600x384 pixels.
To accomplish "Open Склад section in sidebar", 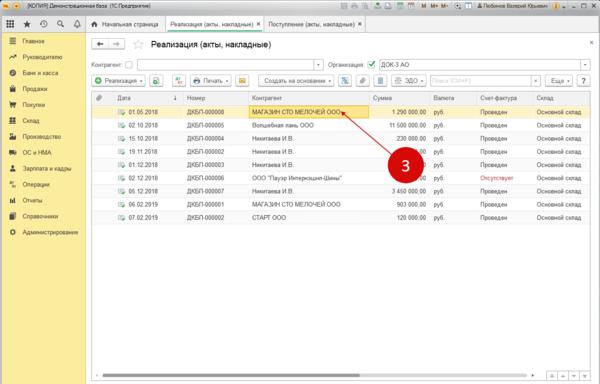I will pyautogui.click(x=31, y=120).
